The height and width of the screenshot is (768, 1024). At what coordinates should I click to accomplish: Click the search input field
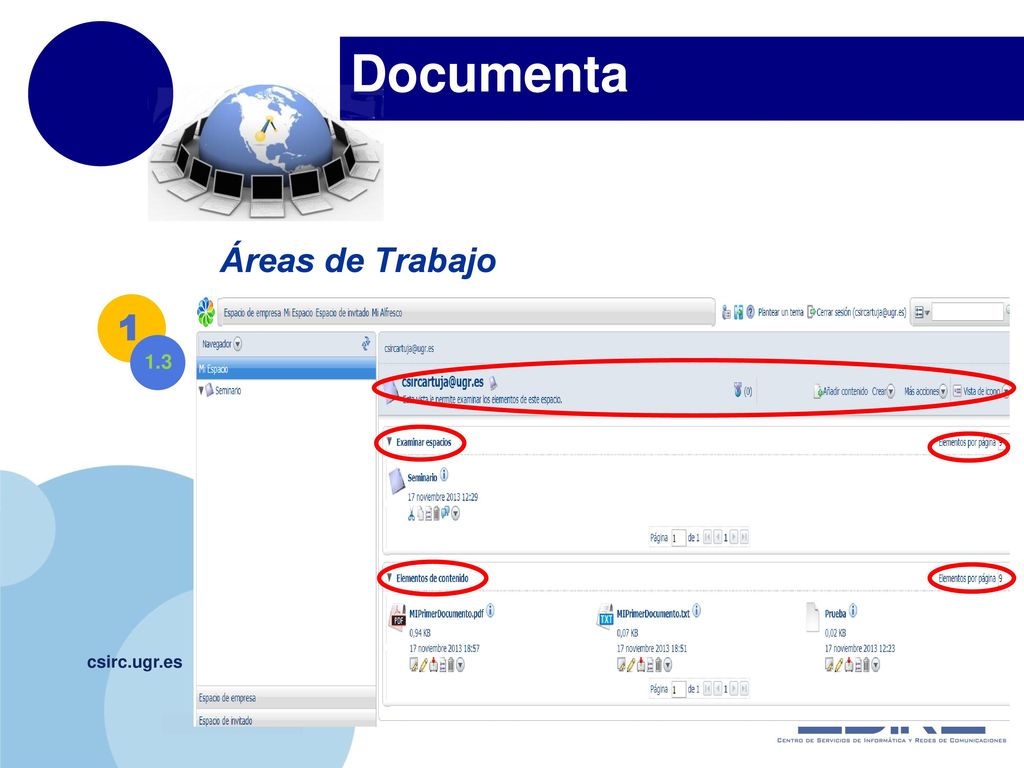point(967,312)
